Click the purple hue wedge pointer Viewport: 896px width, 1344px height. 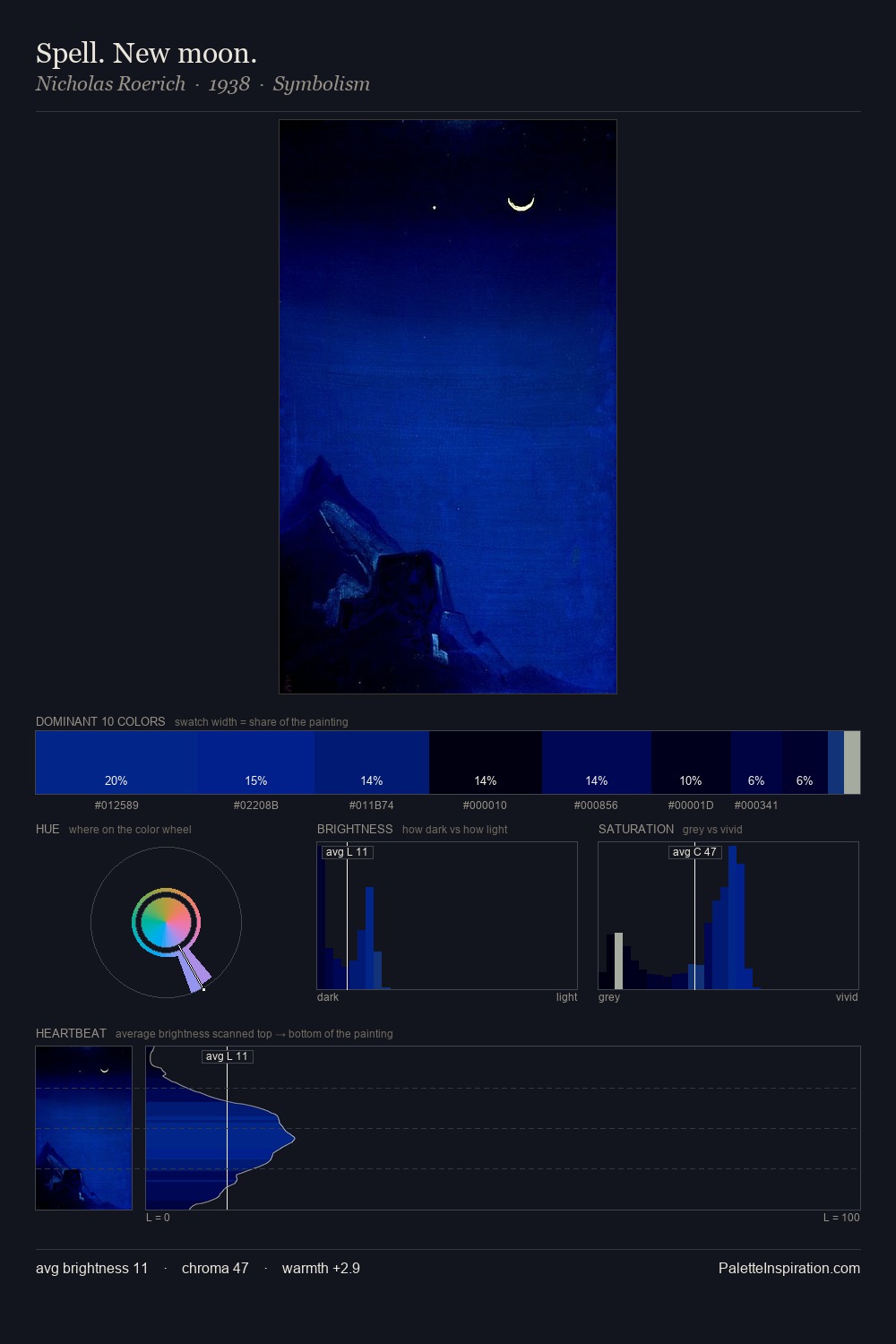[x=194, y=969]
